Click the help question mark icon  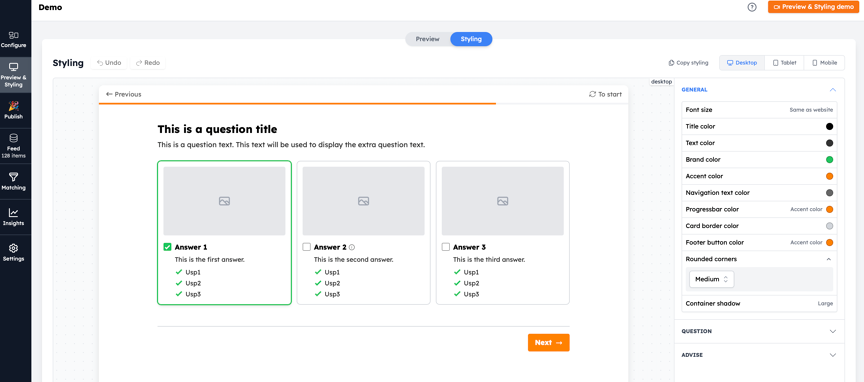tap(752, 7)
